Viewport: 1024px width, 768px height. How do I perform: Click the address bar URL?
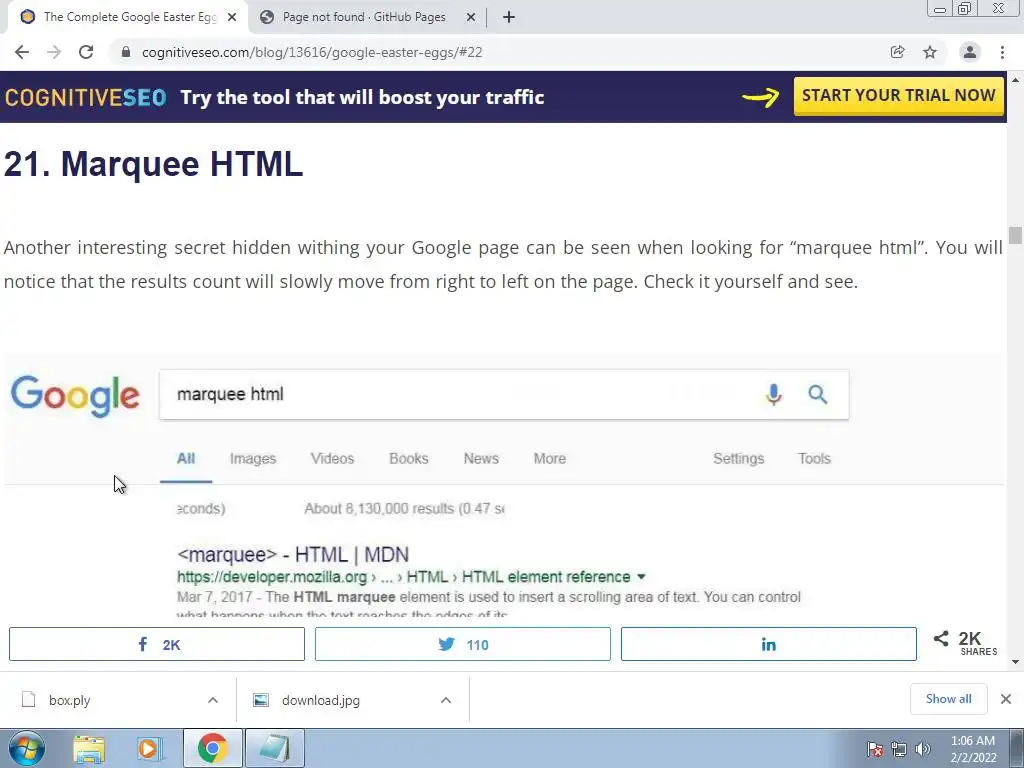click(312, 52)
